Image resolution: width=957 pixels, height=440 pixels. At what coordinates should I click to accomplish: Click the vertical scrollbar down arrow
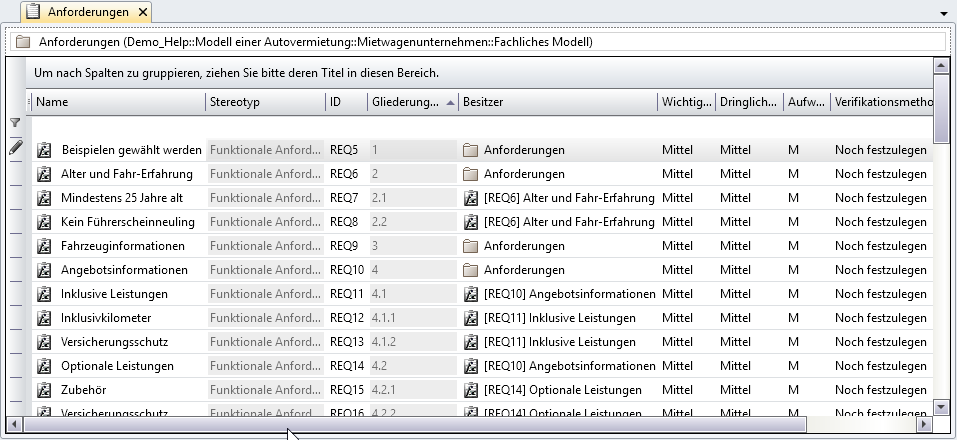[x=941, y=407]
